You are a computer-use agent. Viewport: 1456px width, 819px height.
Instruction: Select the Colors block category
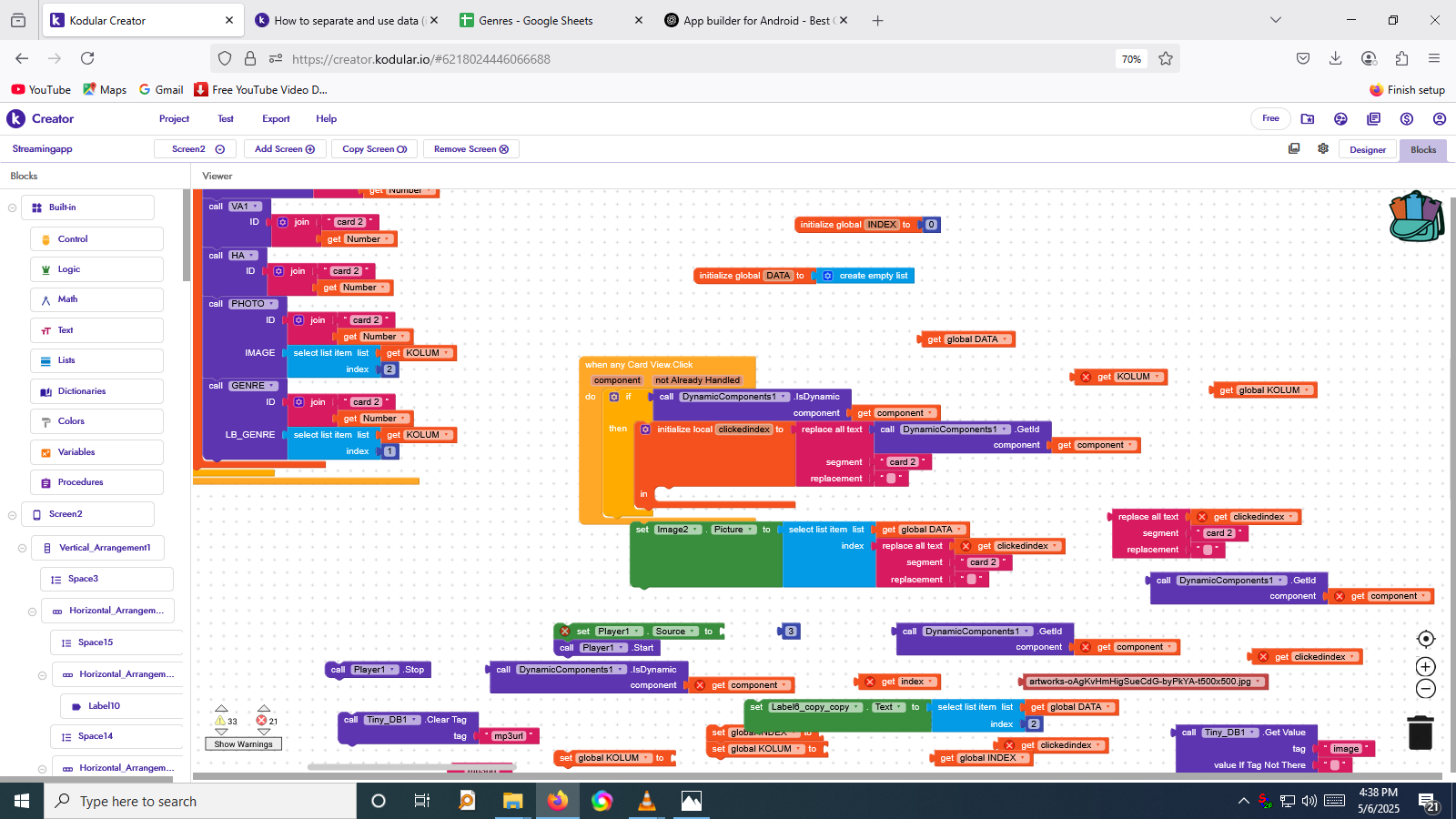pyautogui.click(x=71, y=421)
